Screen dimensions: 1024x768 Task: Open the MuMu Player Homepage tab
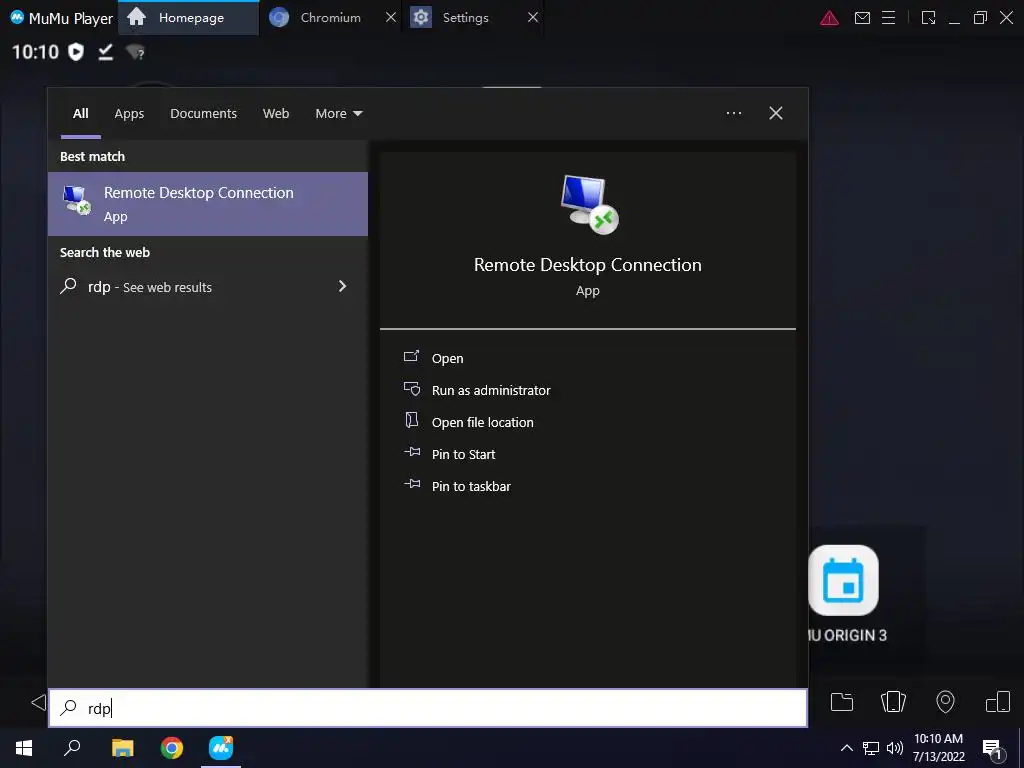pyautogui.click(x=189, y=18)
